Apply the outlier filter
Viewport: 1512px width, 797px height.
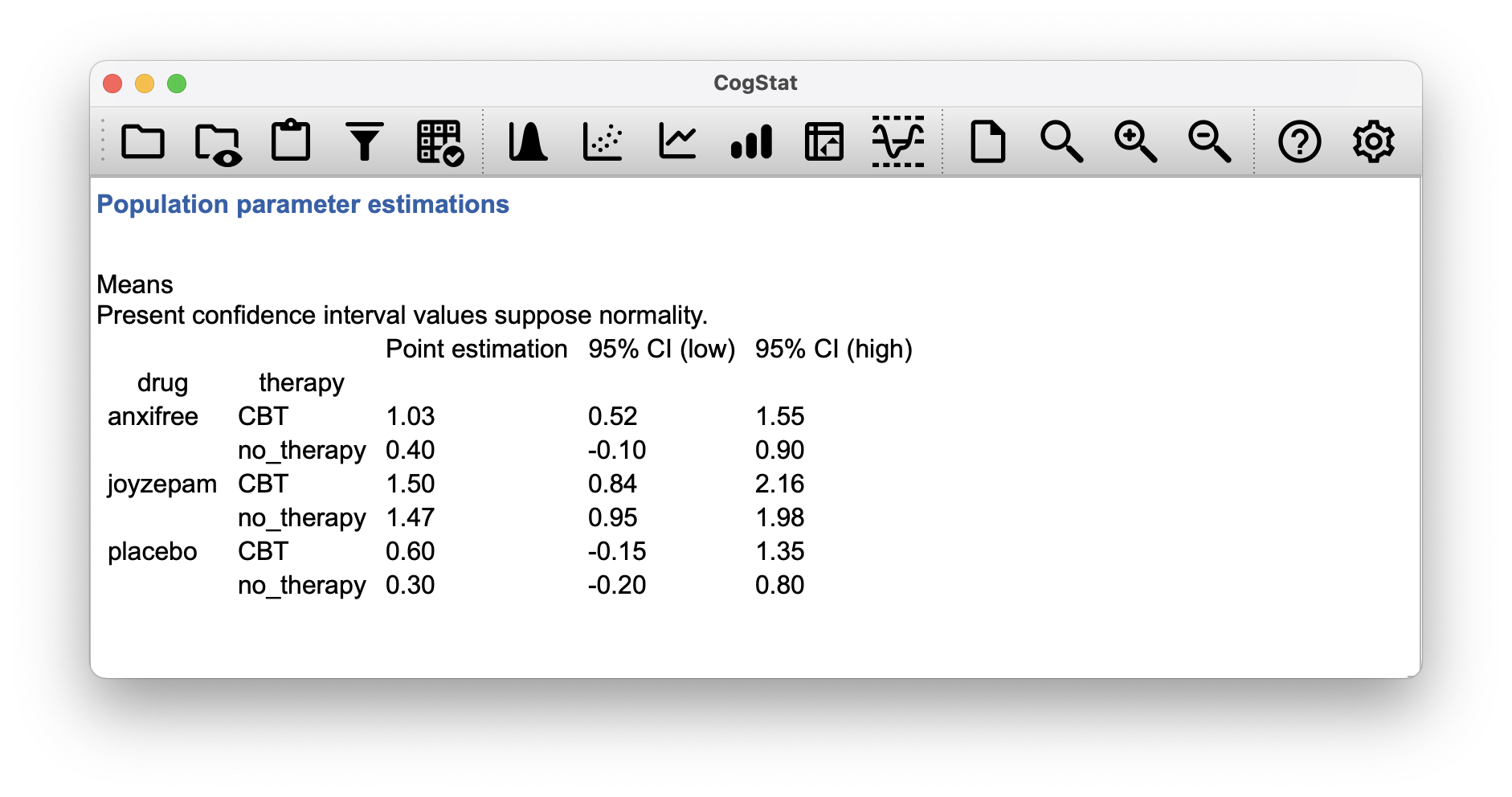pos(365,141)
